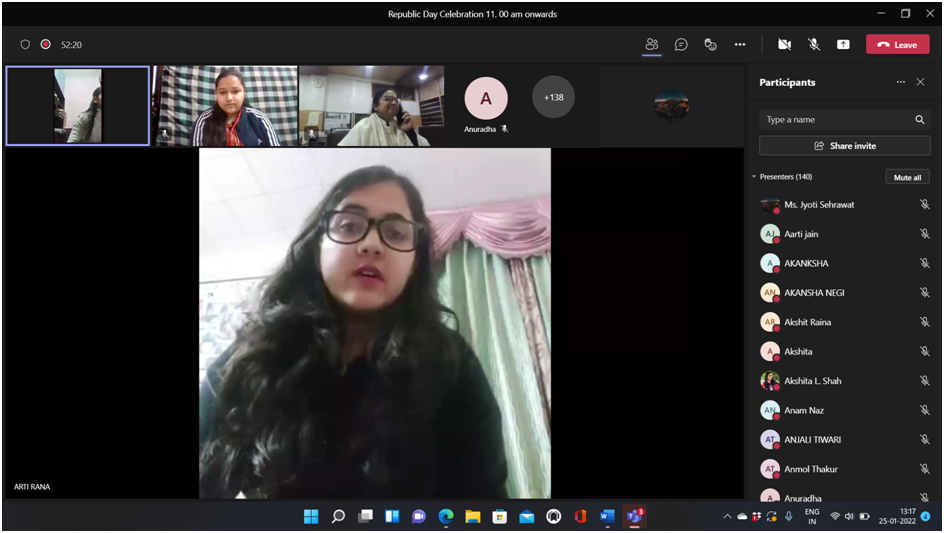Image resolution: width=944 pixels, height=533 pixels.
Task: Toggle the camera on
Action: click(784, 44)
